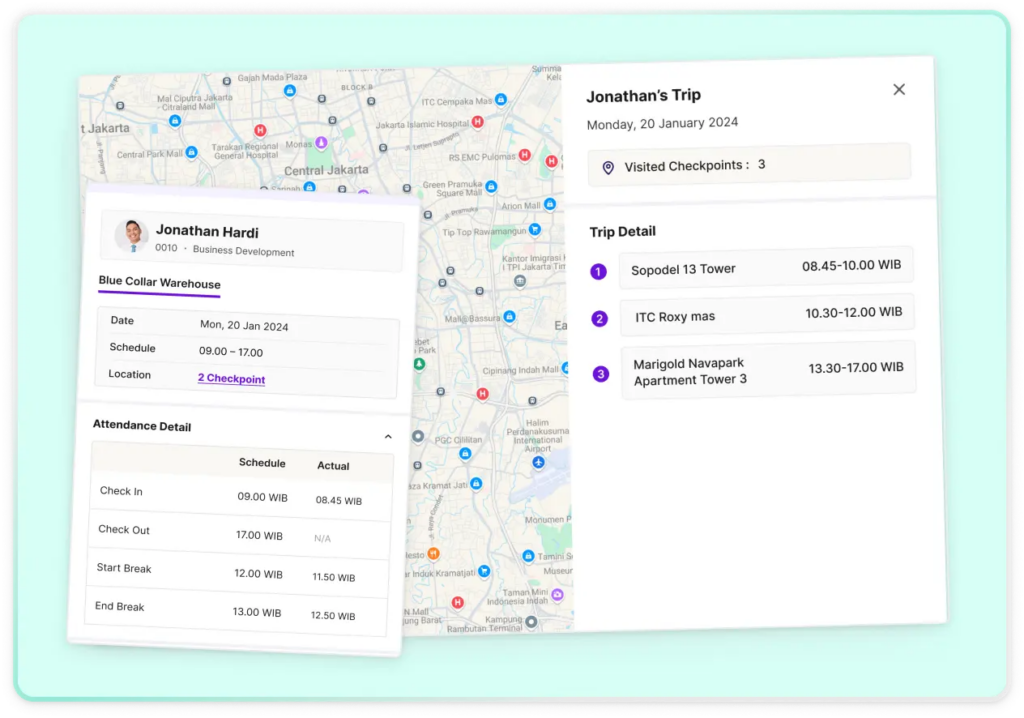Select the purple checkpoint number 2 badge
Image resolution: width=1024 pixels, height=718 pixels.
click(599, 320)
